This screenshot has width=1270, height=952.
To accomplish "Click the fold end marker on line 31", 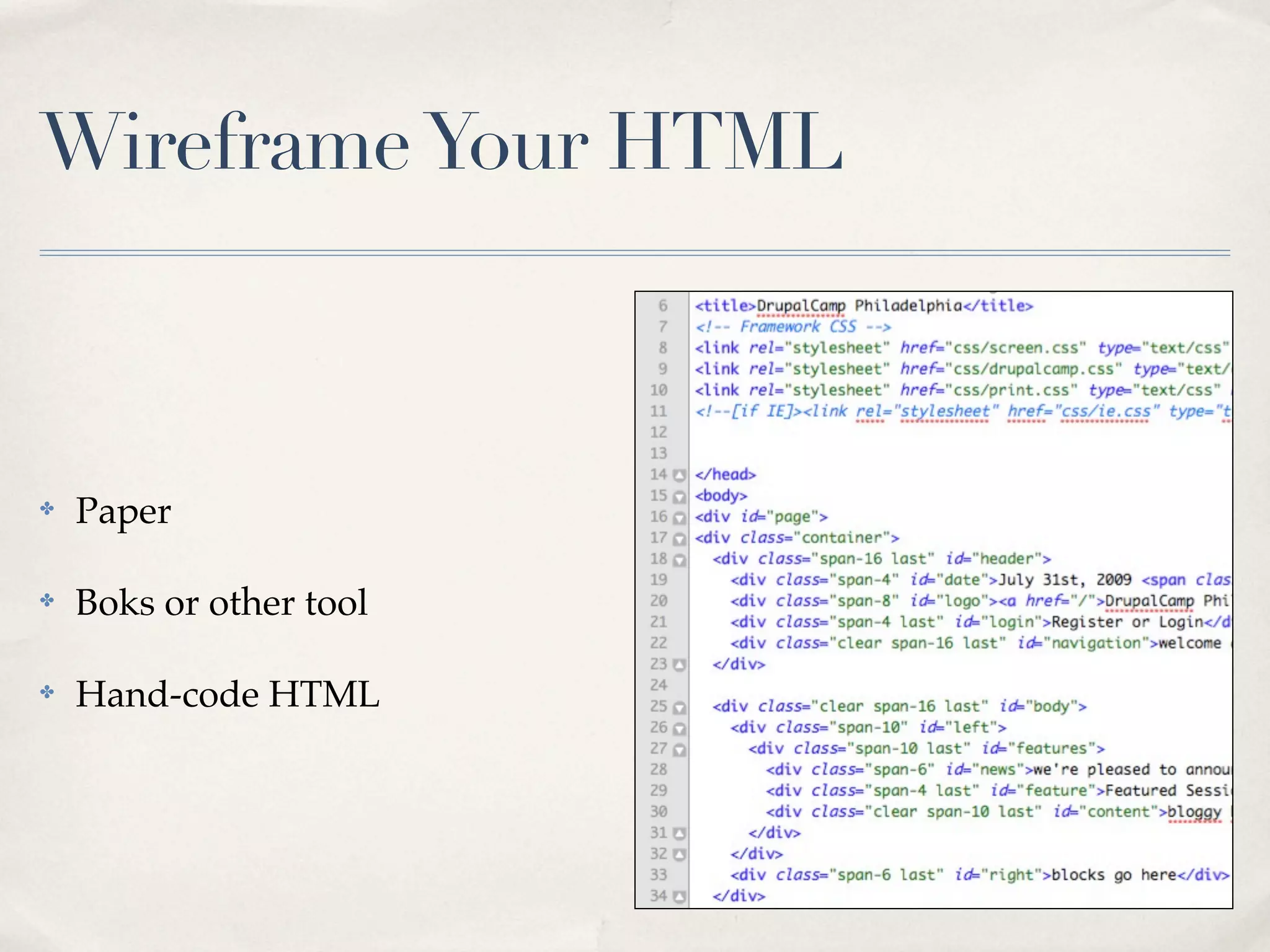I will [680, 834].
